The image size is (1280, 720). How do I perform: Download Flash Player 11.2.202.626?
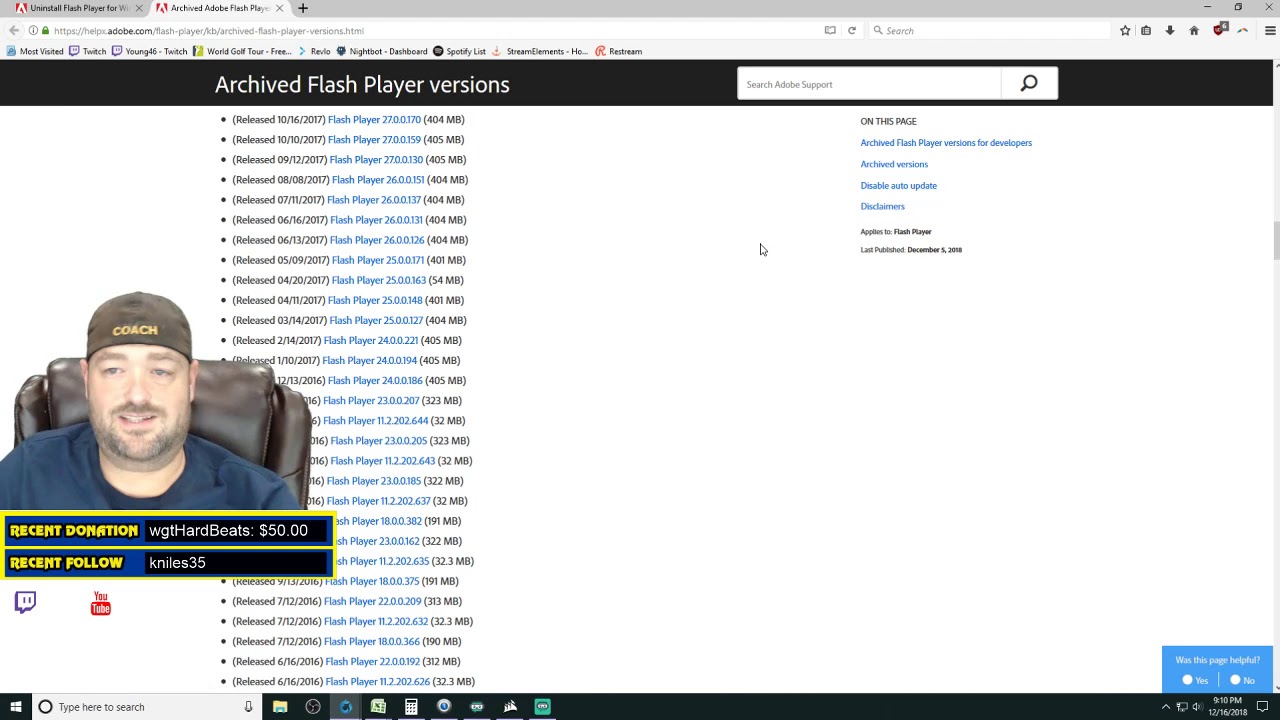pos(378,682)
